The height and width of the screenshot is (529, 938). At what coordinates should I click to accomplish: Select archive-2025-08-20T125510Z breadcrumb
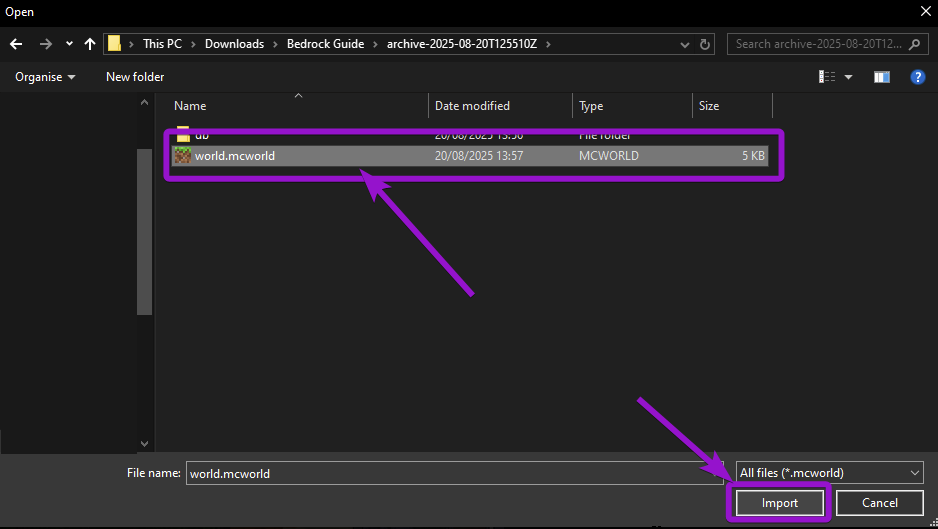(x=462, y=44)
